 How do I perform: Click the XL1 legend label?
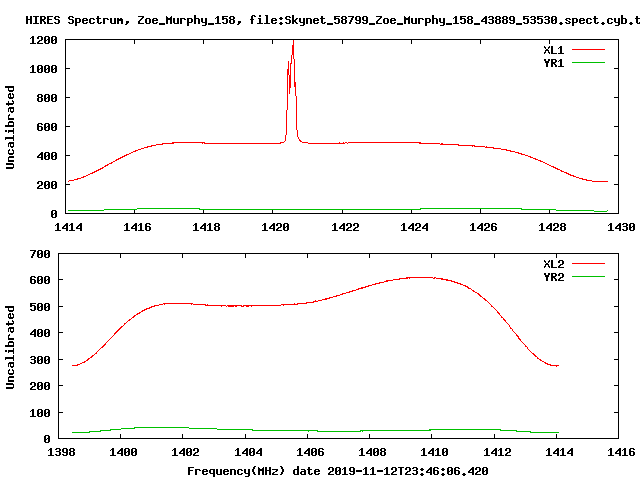553,50
